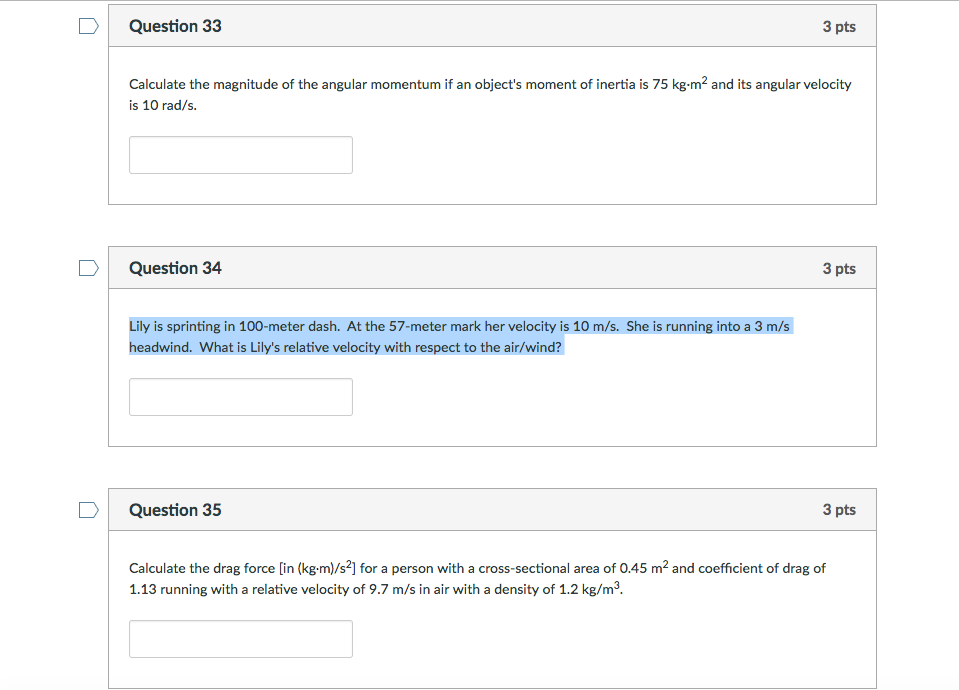Click the Question 34 heading
The width and height of the screenshot is (959, 690).
tap(176, 268)
